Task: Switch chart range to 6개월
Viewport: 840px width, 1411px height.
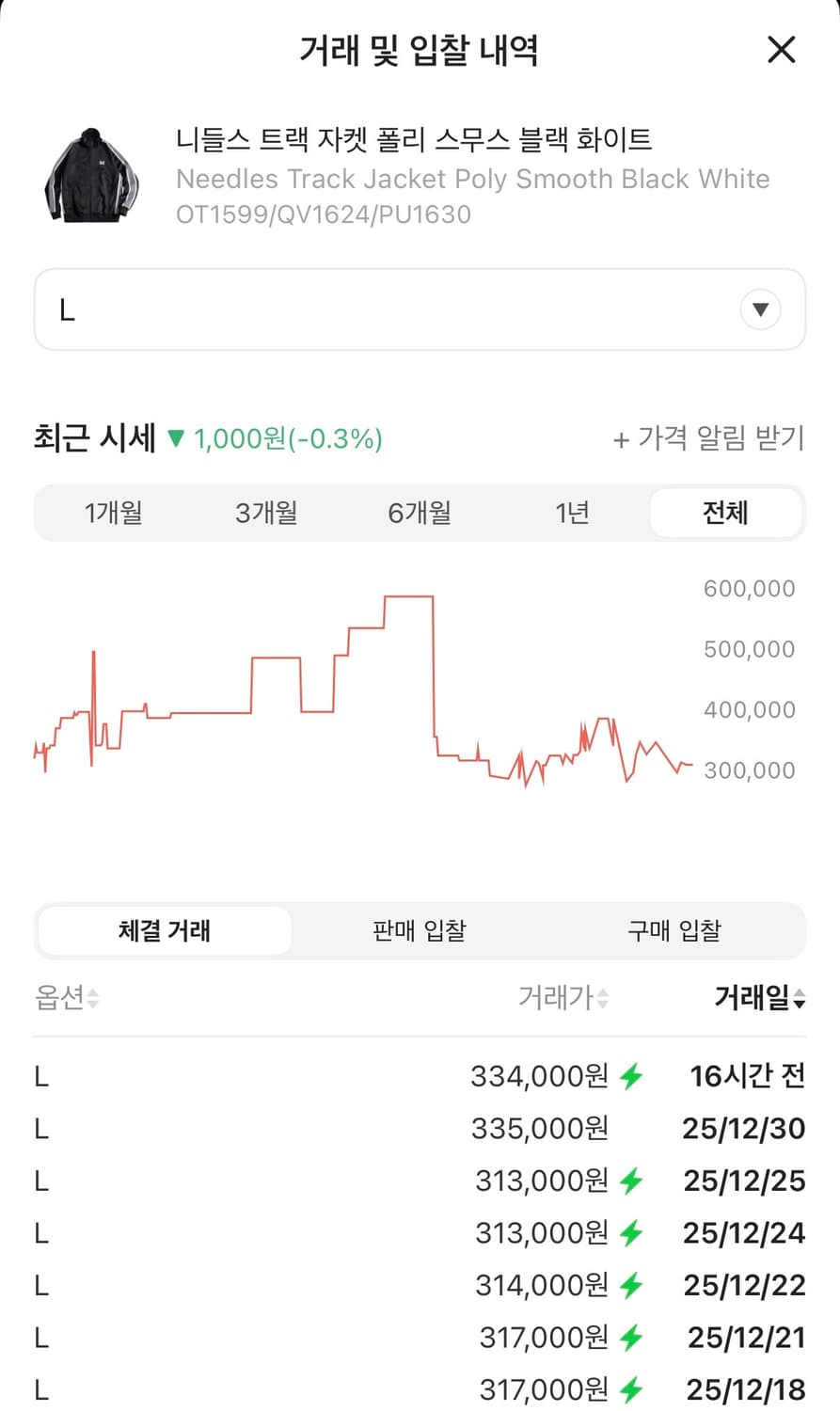Action: tap(420, 513)
